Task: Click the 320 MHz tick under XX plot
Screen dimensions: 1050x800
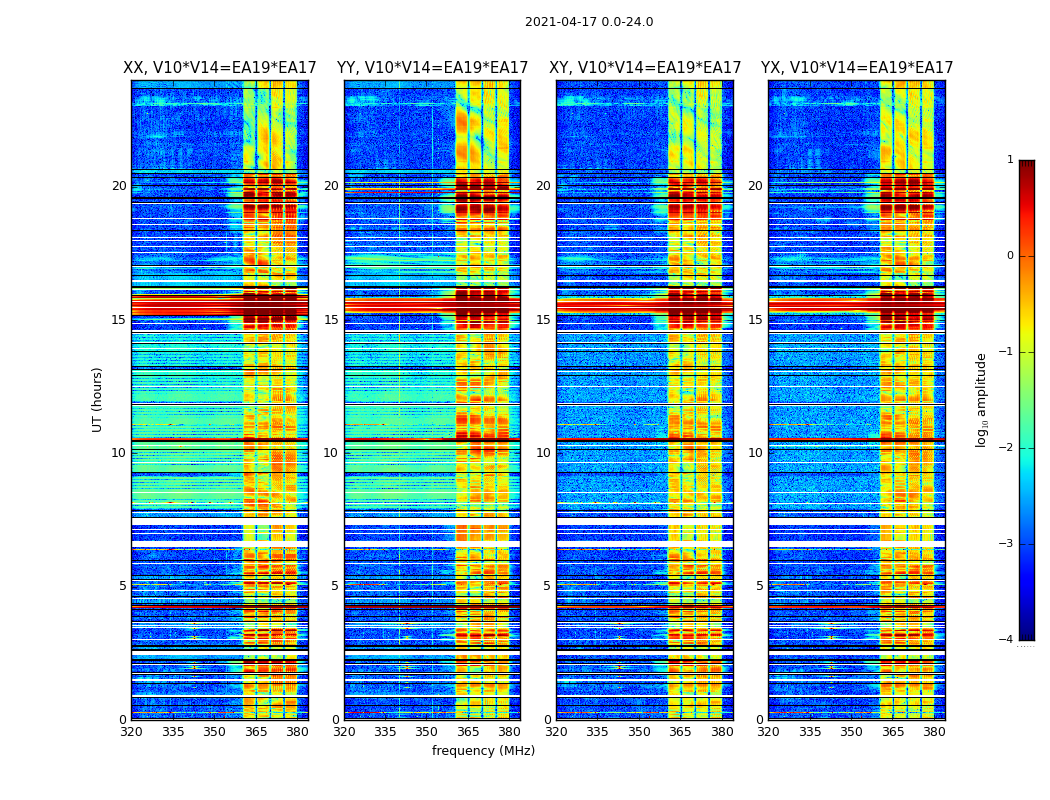Action: pos(131,732)
